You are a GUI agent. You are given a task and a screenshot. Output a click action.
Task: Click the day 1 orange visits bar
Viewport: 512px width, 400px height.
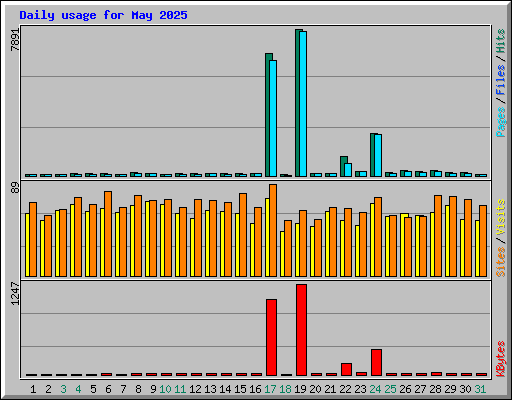point(33,239)
